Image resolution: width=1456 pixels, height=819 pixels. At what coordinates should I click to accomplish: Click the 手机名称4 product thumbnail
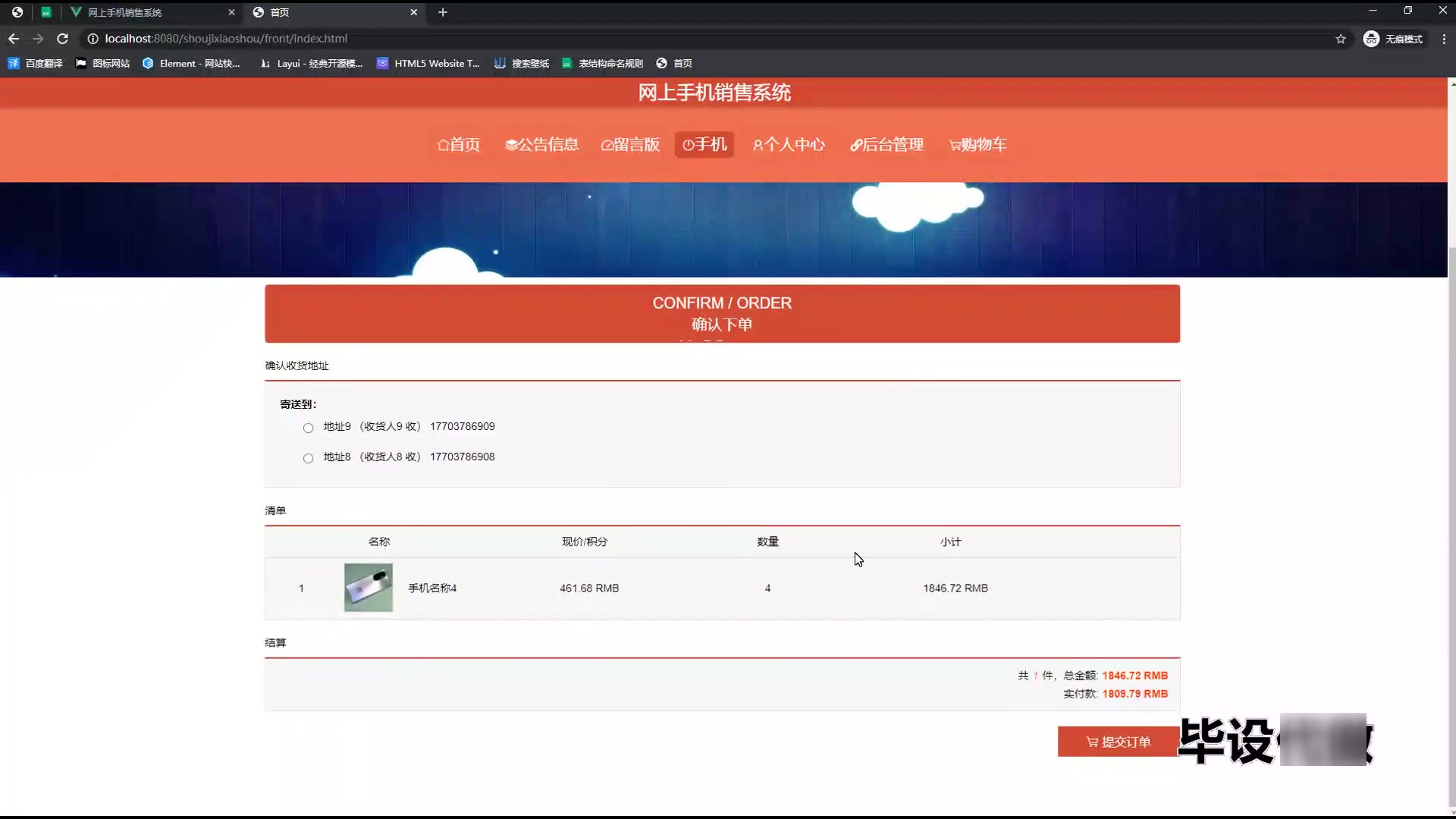pyautogui.click(x=369, y=588)
